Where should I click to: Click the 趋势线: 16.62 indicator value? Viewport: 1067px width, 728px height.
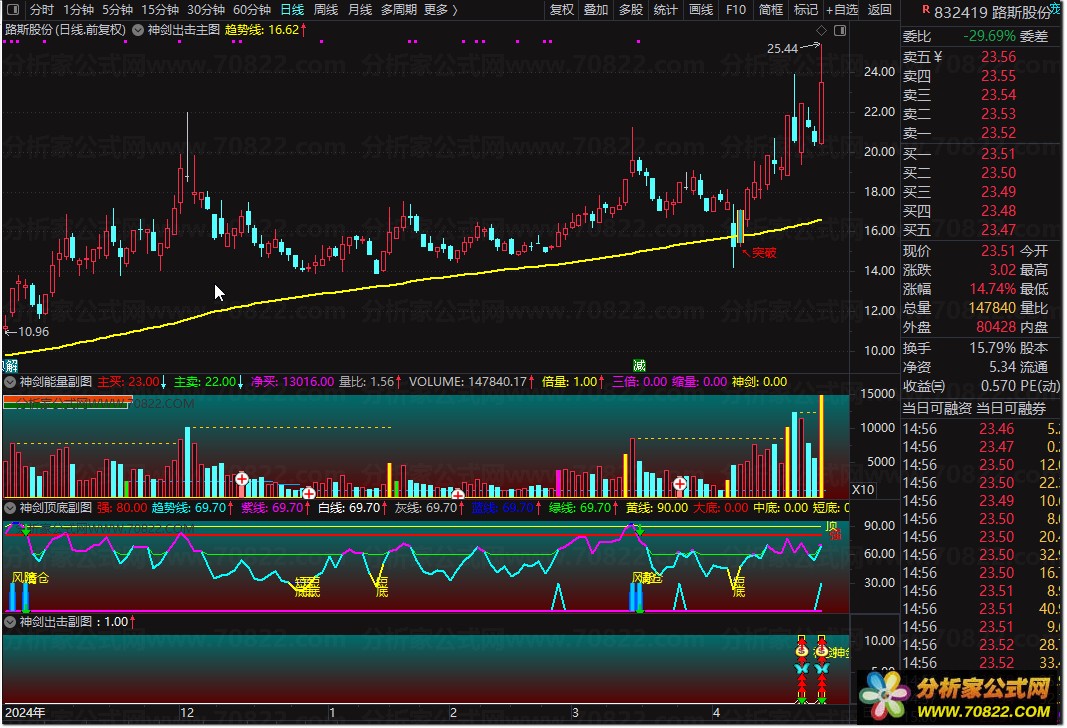[x=265, y=30]
